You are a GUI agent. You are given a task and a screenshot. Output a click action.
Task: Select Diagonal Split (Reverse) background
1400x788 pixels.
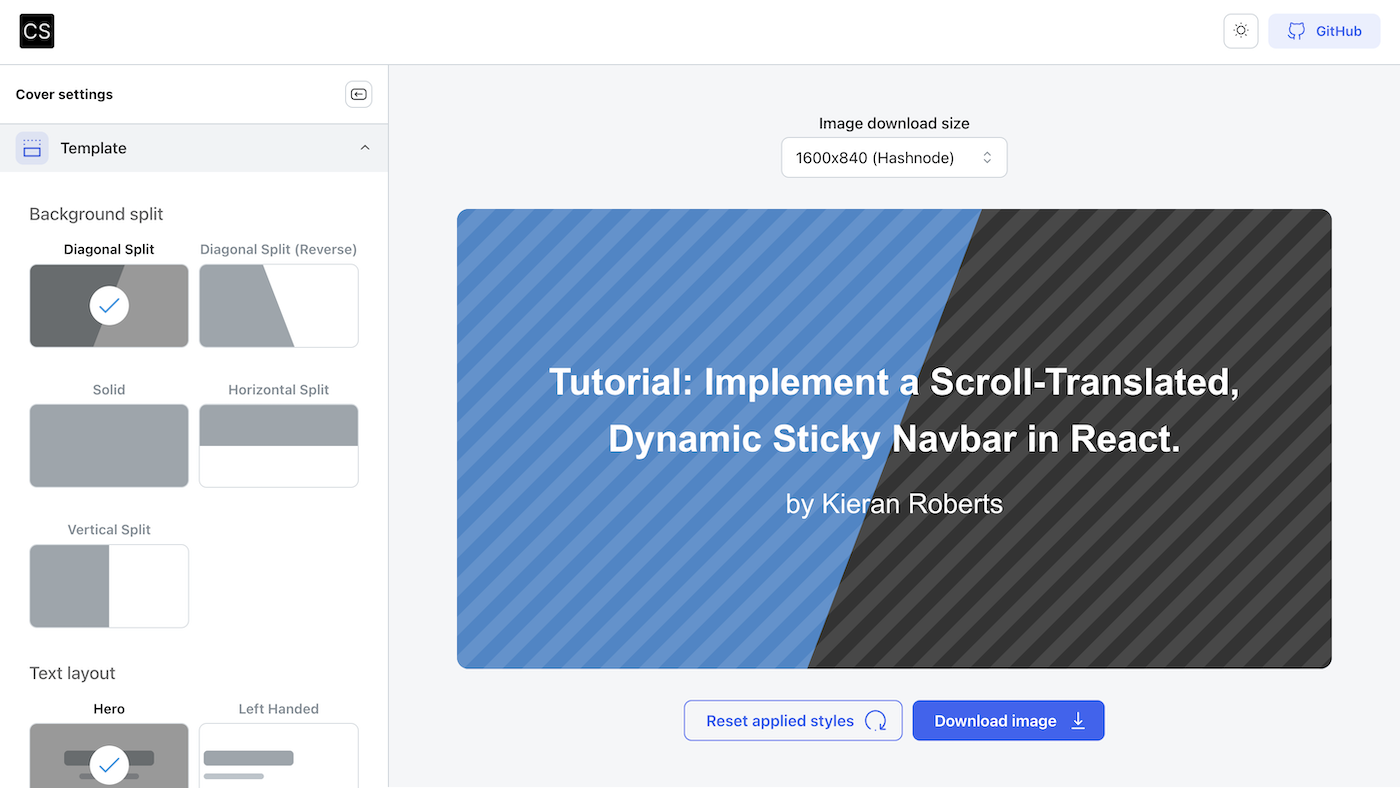tap(279, 306)
